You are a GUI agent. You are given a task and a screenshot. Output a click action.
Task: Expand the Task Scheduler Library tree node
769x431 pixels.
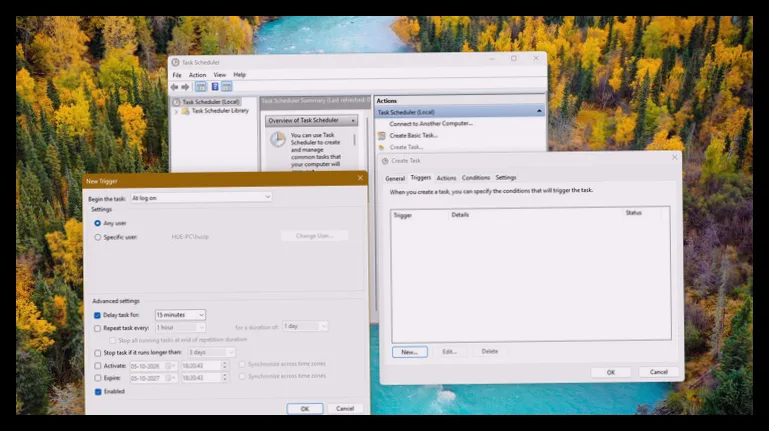click(x=176, y=112)
